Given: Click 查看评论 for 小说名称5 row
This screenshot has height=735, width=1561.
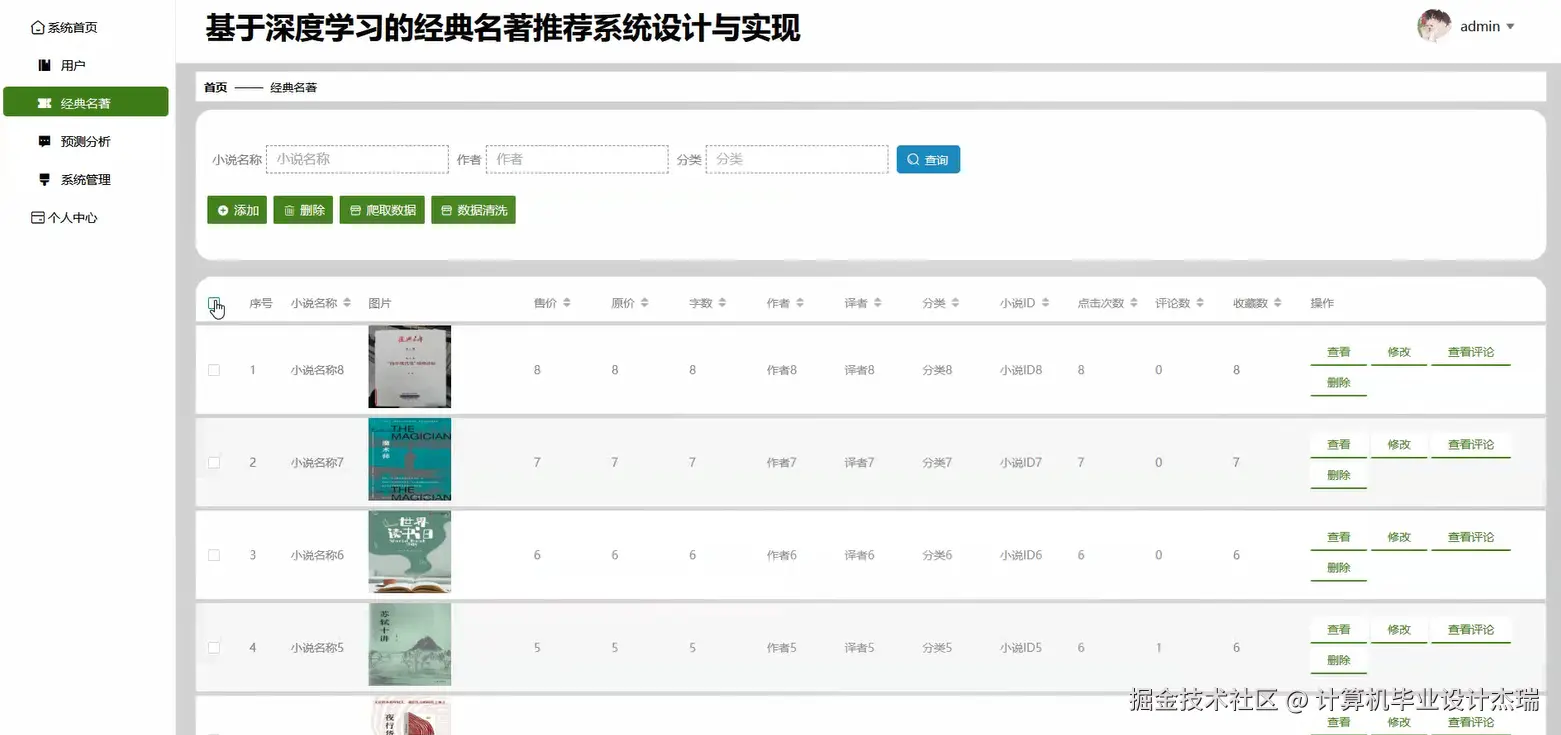Looking at the screenshot, I should pyautogui.click(x=1470, y=630).
